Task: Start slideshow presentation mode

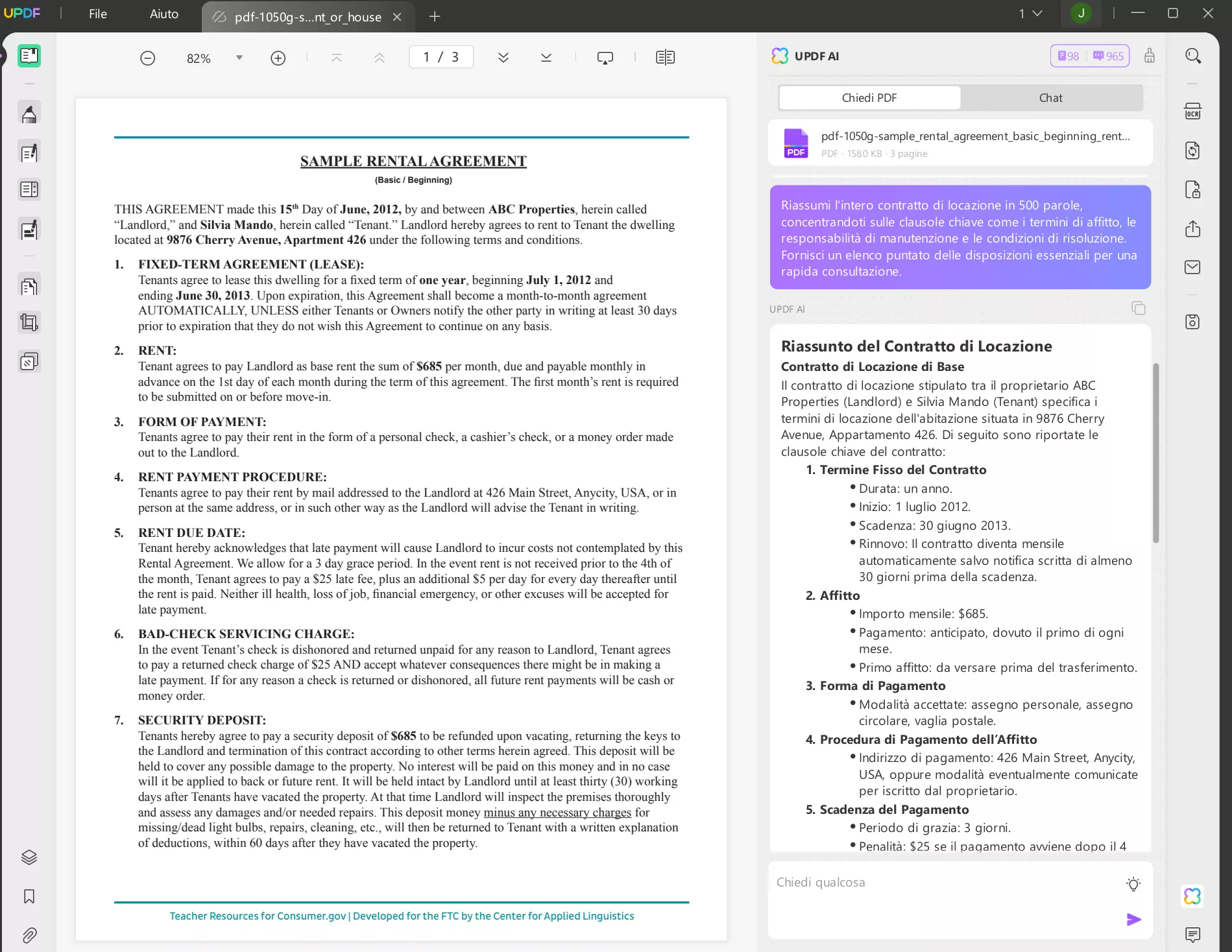Action: (x=605, y=58)
